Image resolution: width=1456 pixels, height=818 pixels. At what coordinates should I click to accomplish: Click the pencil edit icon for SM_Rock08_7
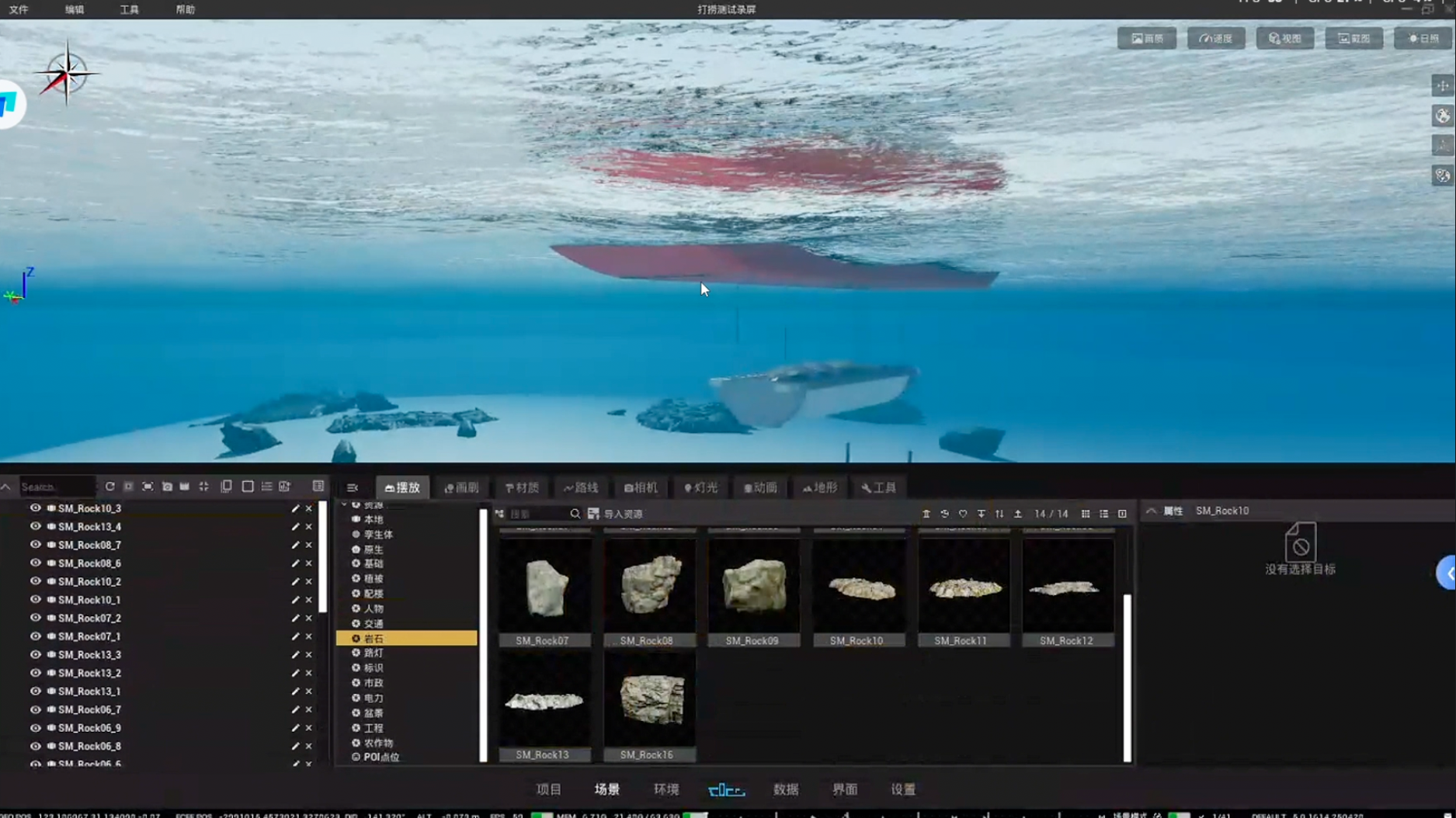(295, 545)
